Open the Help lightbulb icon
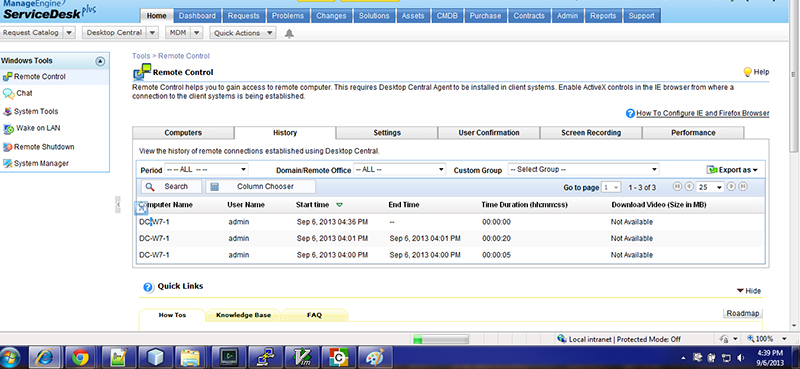 747,72
